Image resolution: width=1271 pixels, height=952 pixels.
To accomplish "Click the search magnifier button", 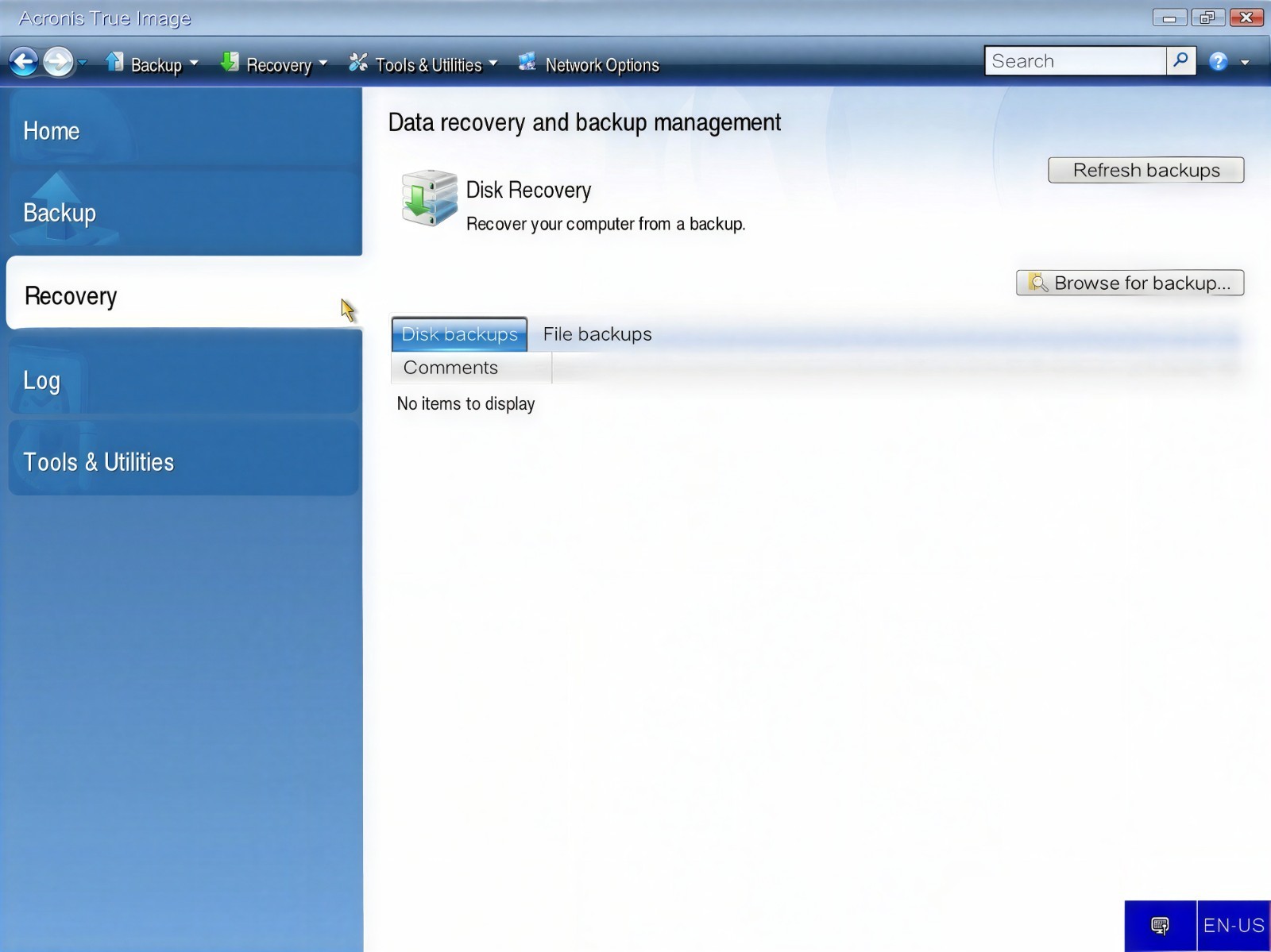I will click(x=1181, y=61).
